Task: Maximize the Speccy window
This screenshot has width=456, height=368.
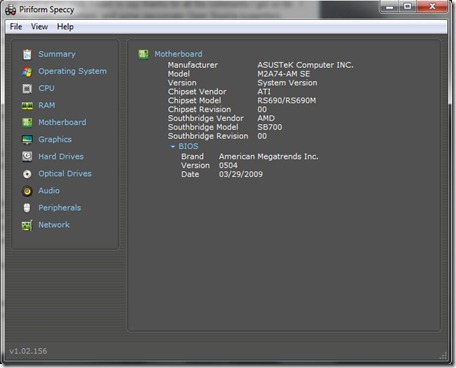Action: 407,7
